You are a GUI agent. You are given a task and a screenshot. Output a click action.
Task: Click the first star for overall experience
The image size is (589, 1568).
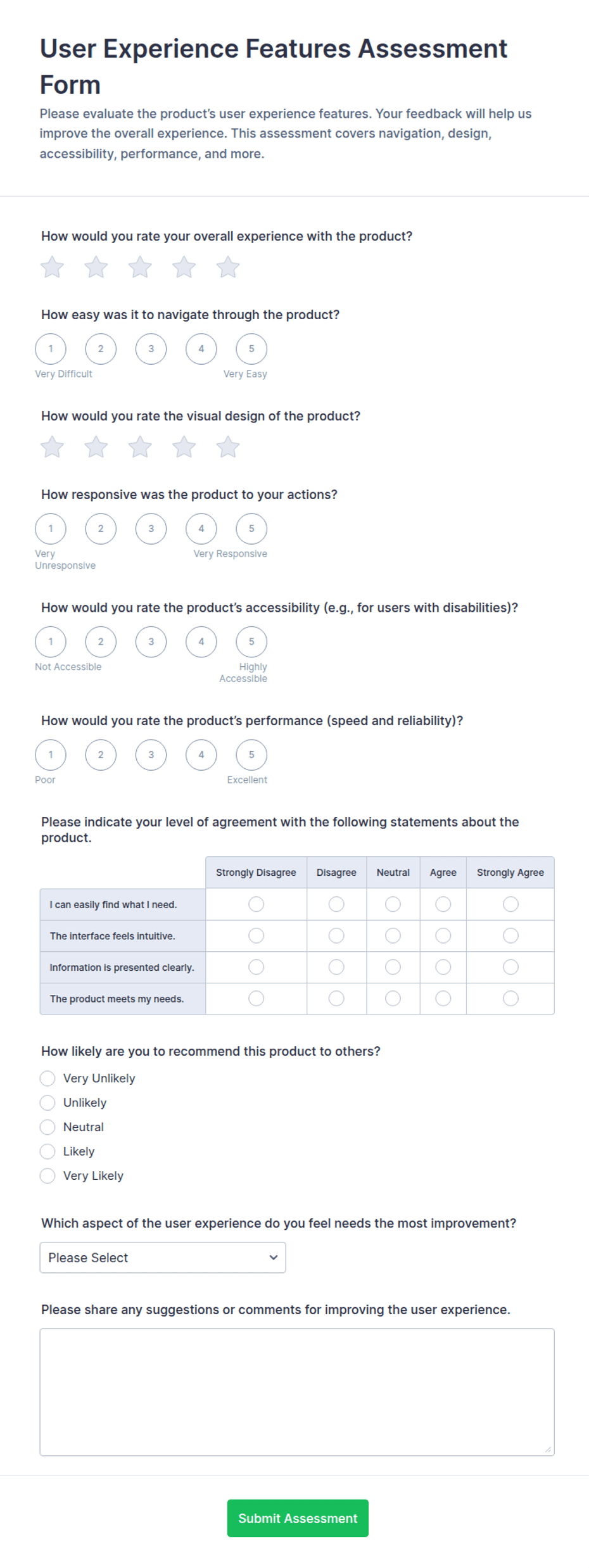click(52, 267)
